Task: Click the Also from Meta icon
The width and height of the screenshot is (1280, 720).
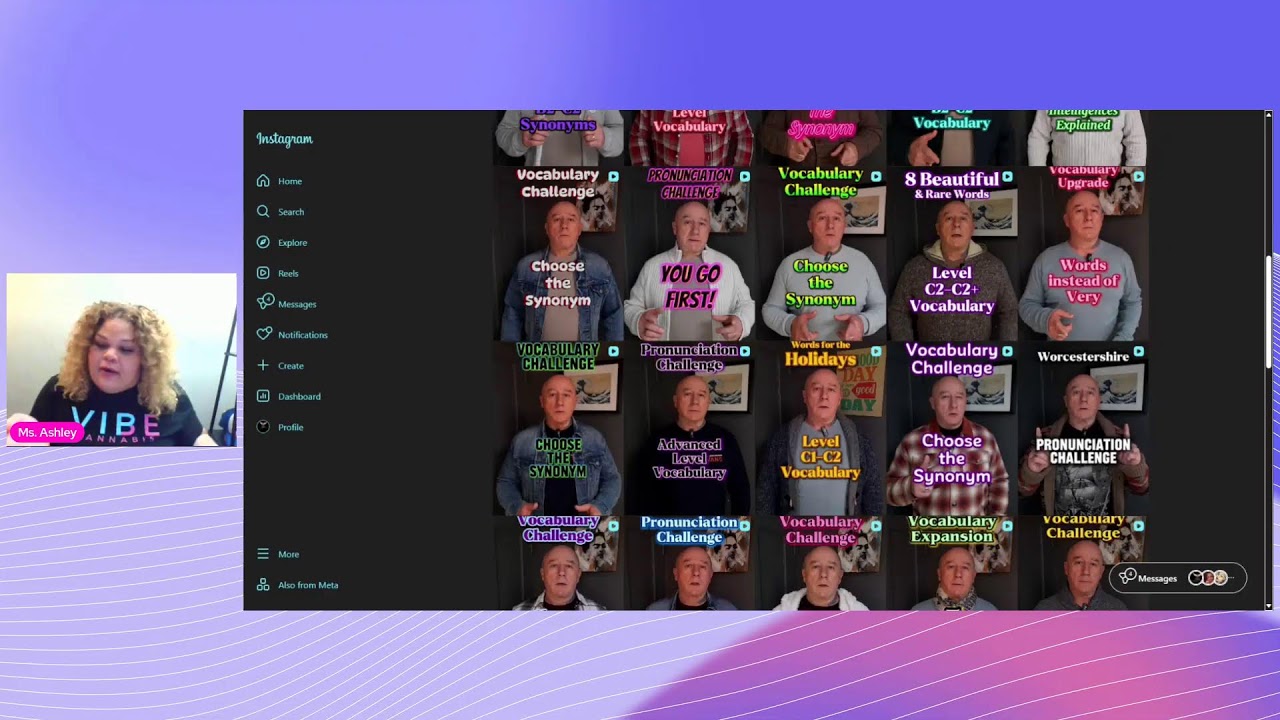Action: pos(263,585)
